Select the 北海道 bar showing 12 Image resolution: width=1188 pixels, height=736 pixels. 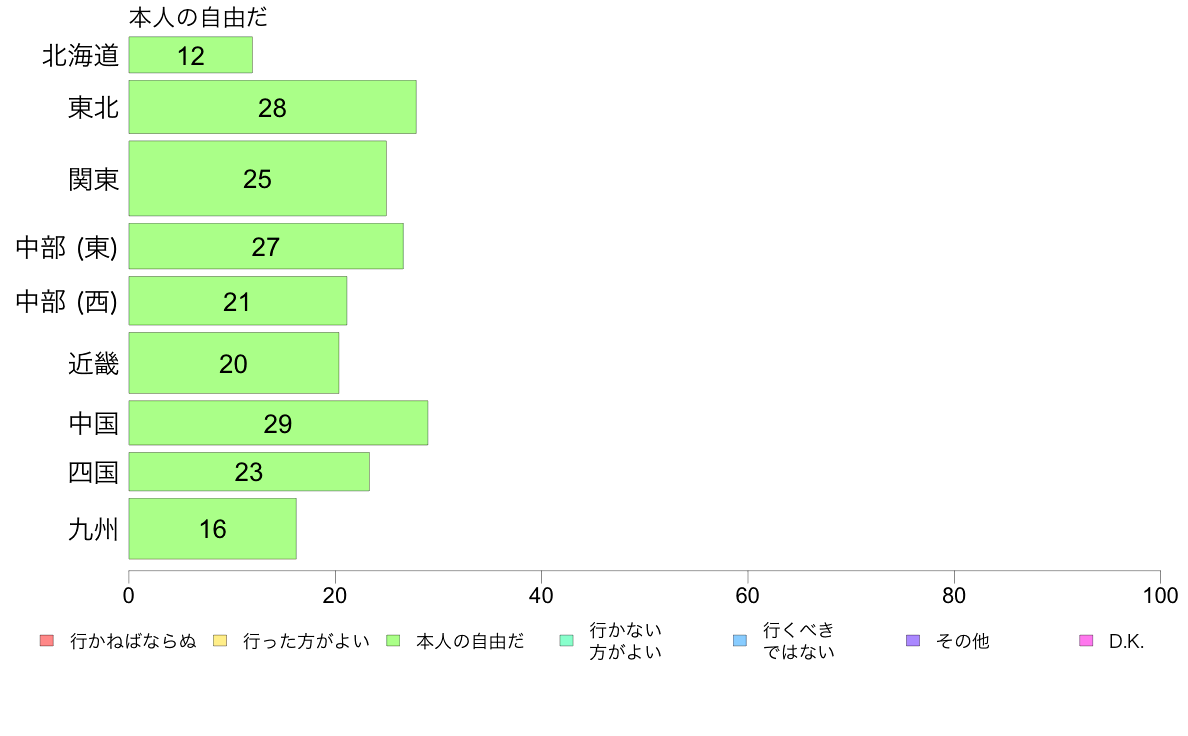coord(190,55)
